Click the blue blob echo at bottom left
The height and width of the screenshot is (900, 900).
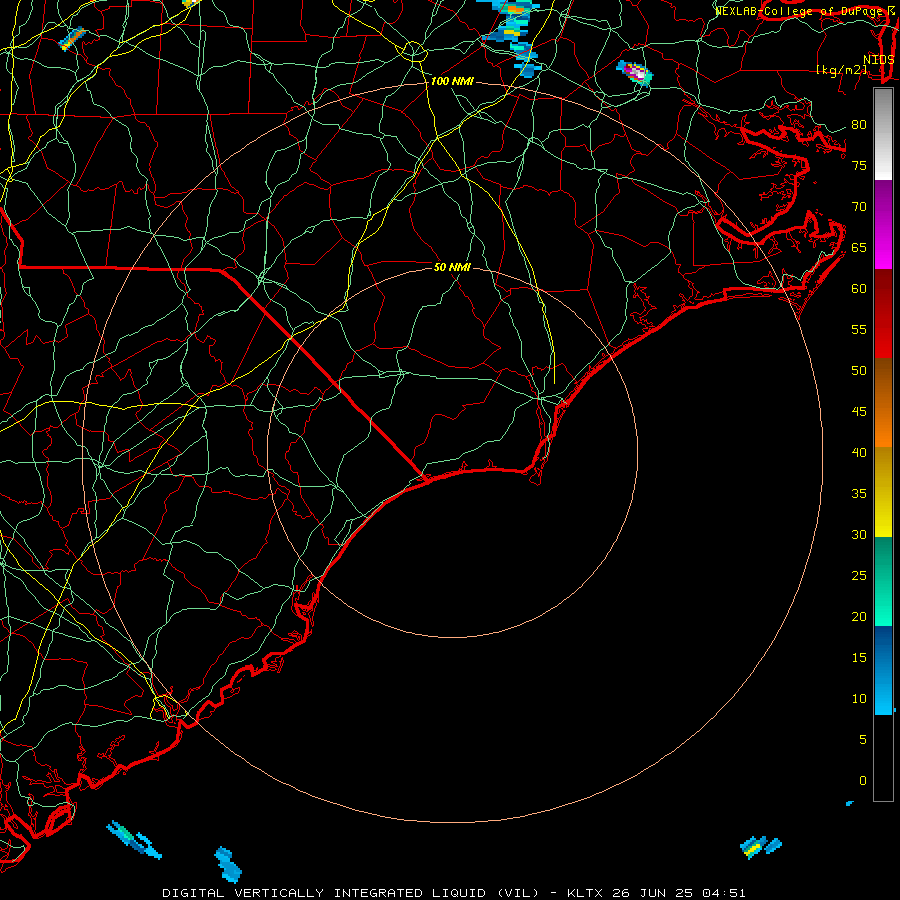coord(228,864)
